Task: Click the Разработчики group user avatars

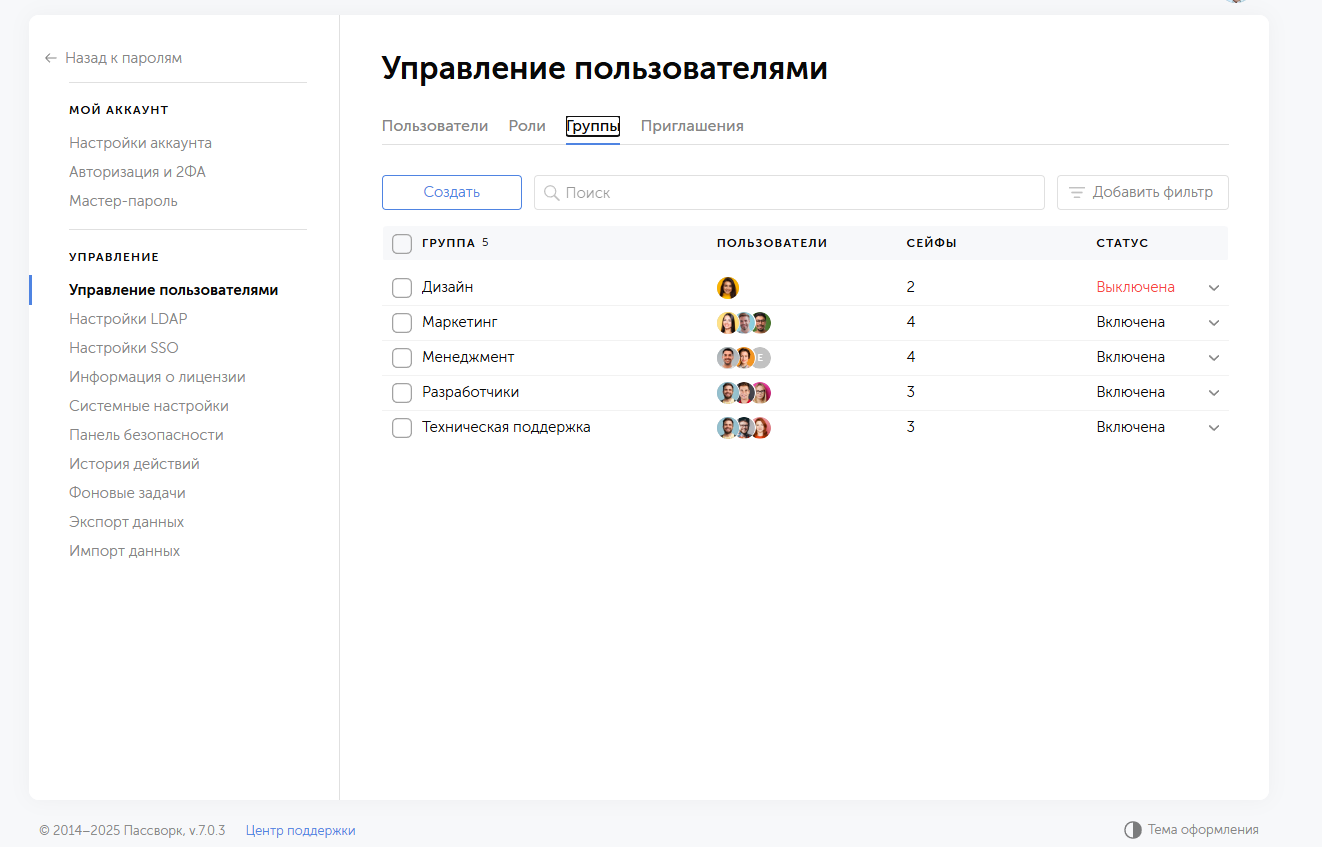Action: pyautogui.click(x=744, y=393)
